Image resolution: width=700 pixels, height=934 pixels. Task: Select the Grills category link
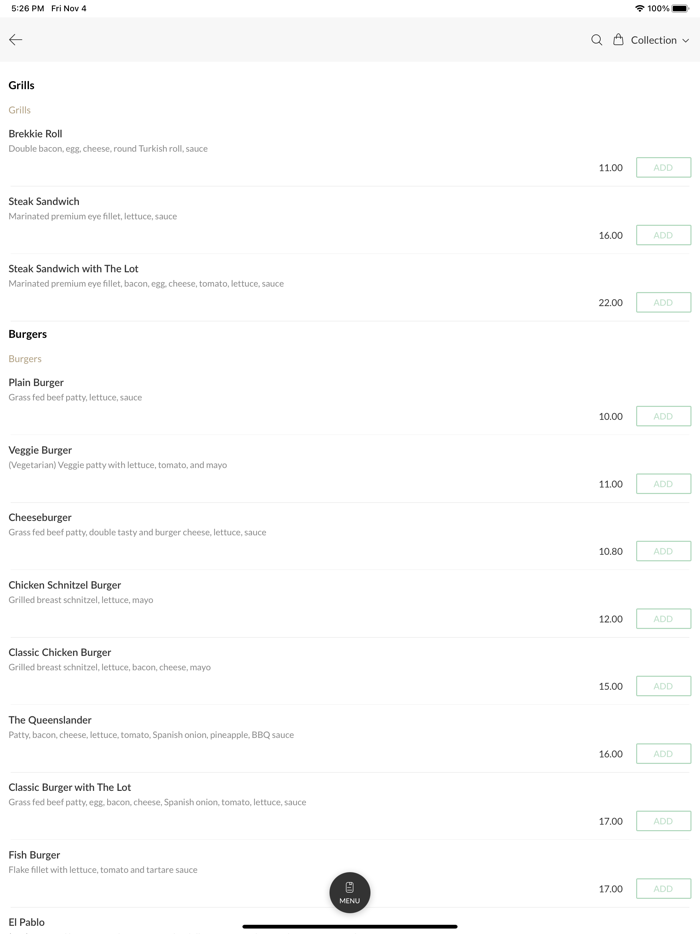coord(20,110)
